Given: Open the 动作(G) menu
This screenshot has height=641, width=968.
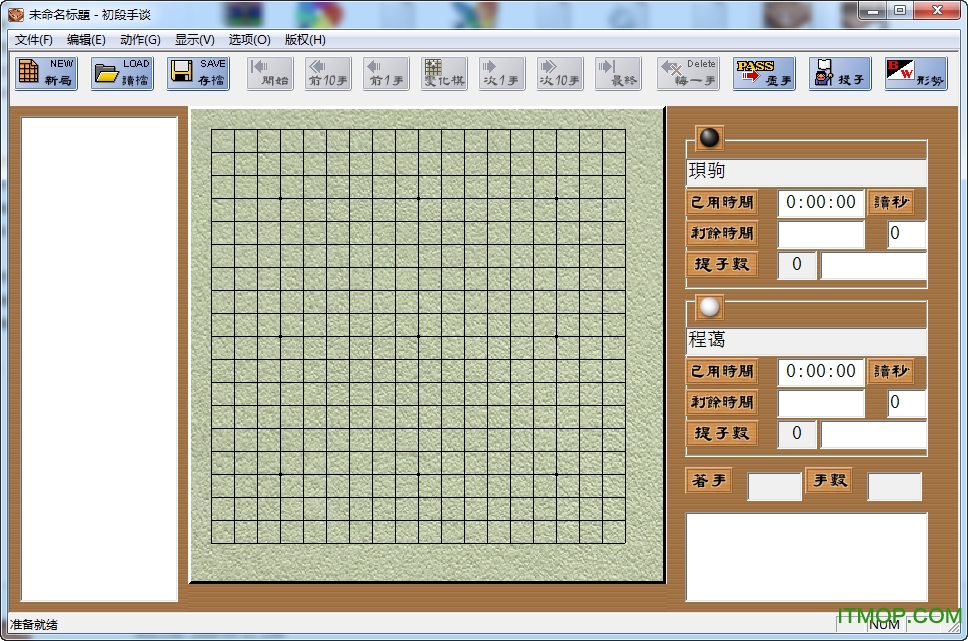Looking at the screenshot, I should 140,40.
